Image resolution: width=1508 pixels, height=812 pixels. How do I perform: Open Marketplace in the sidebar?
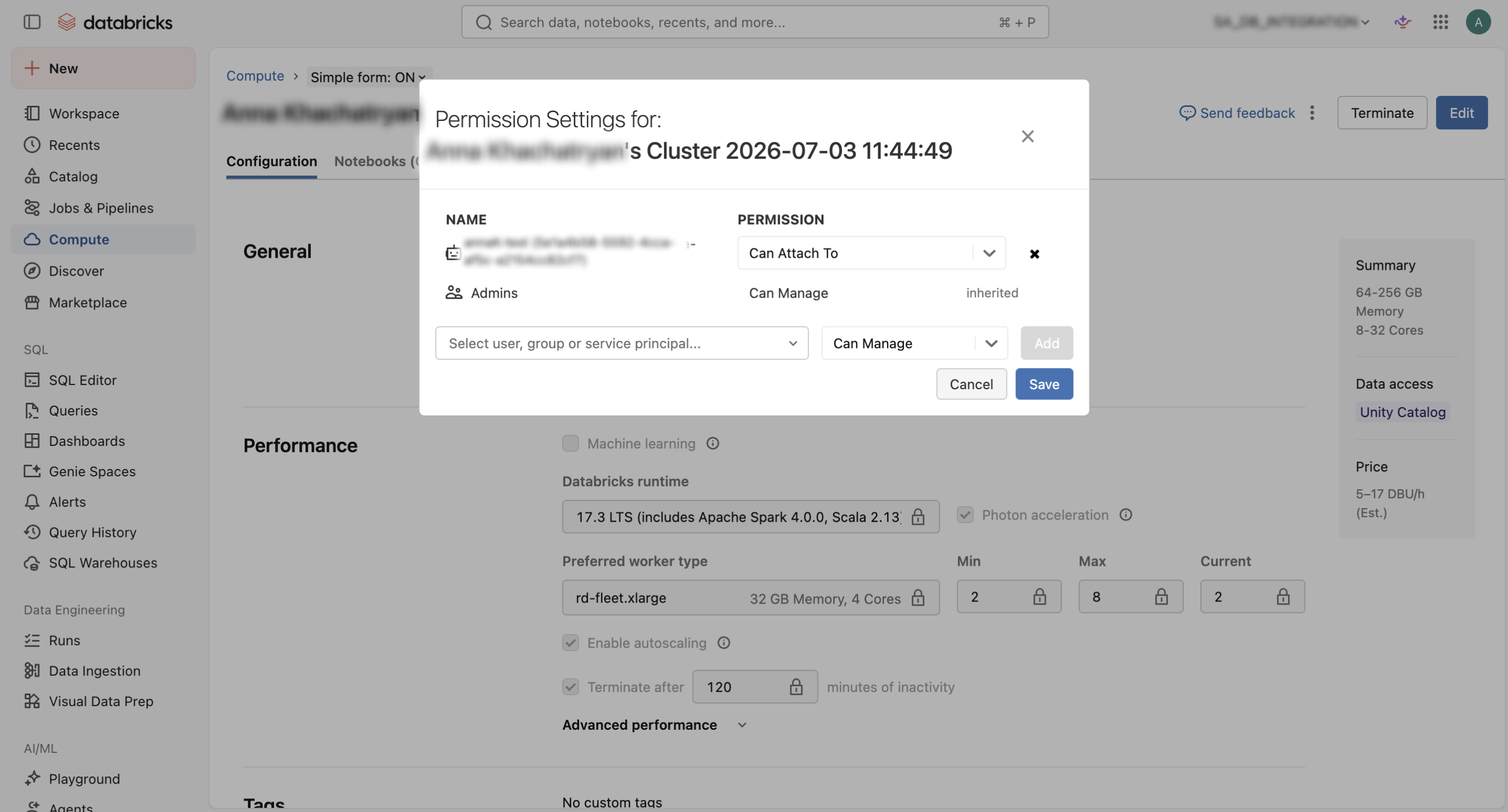pos(104,302)
